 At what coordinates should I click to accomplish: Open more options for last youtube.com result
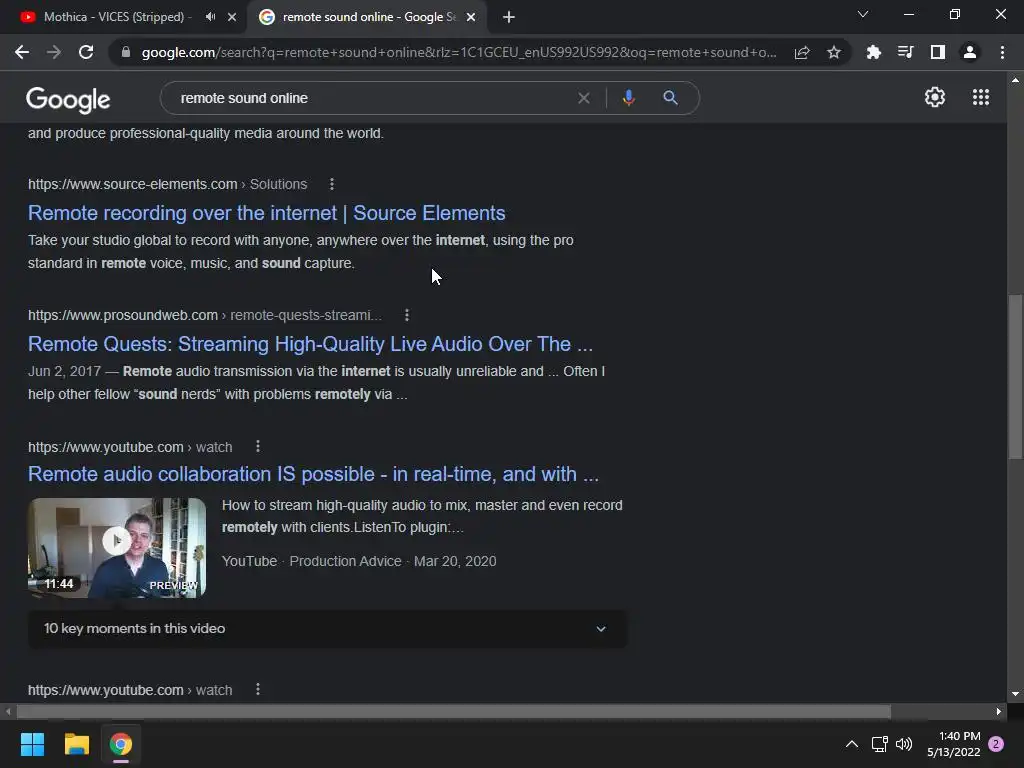coord(258,690)
